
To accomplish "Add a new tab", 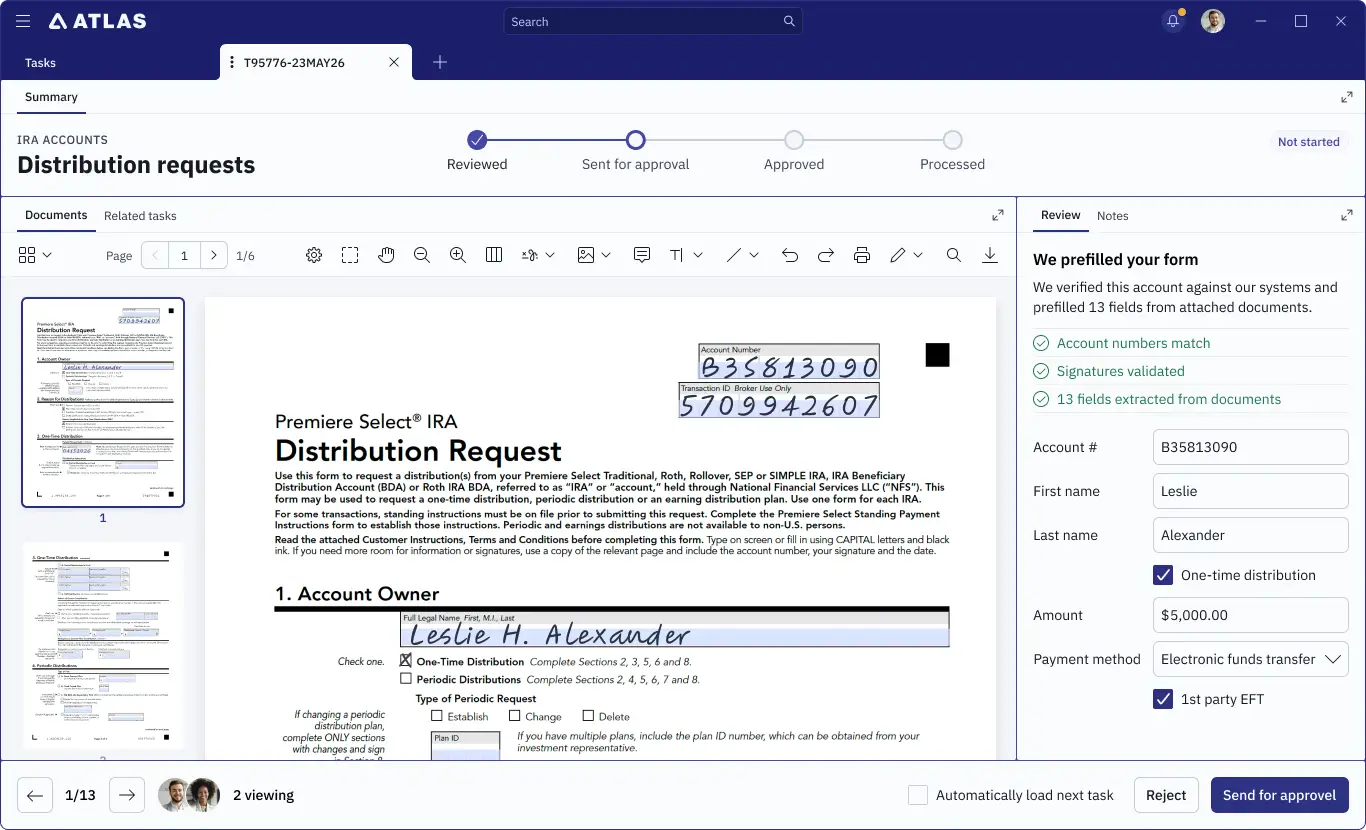I will 440,62.
